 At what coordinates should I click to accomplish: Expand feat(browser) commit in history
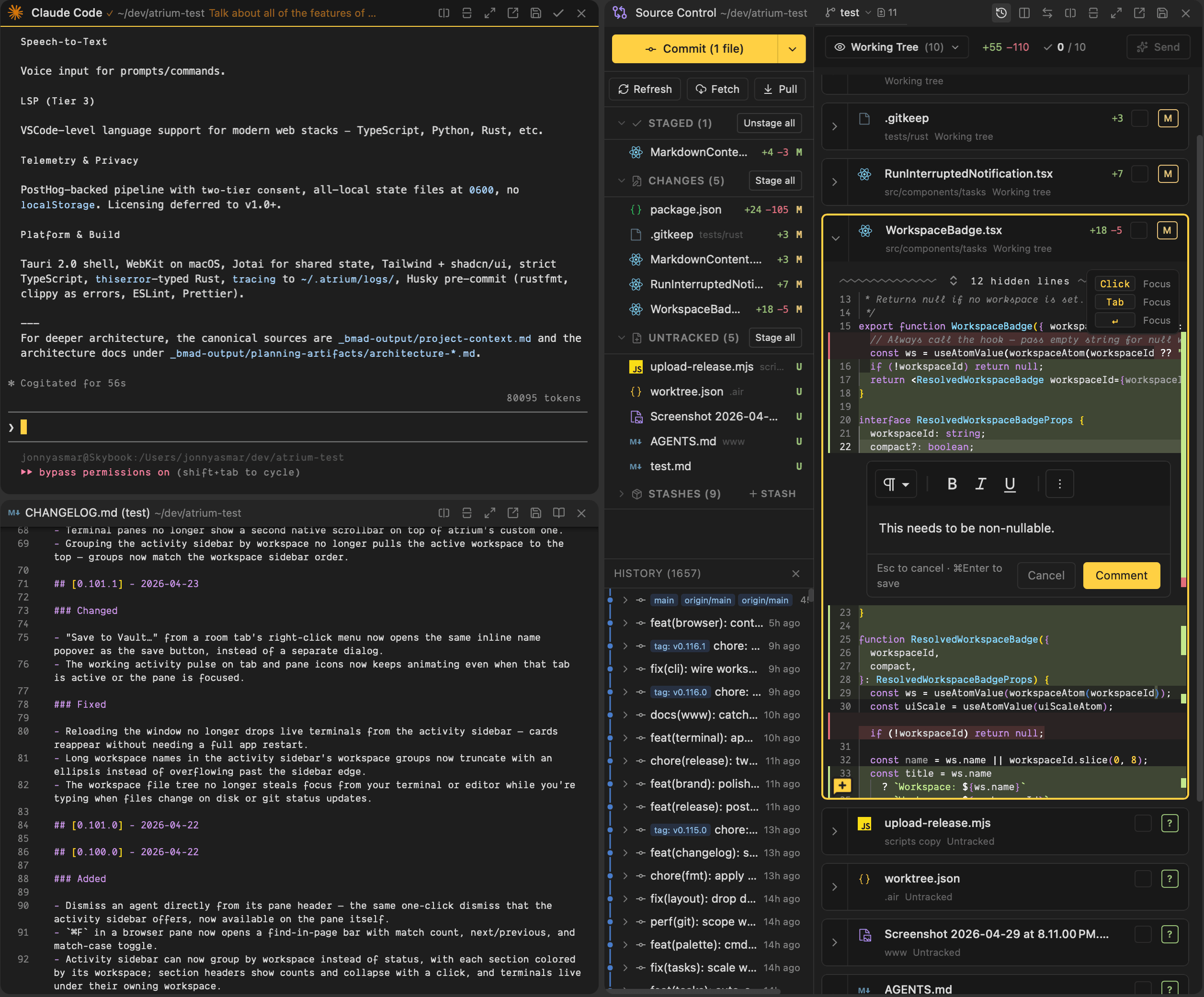tap(625, 623)
